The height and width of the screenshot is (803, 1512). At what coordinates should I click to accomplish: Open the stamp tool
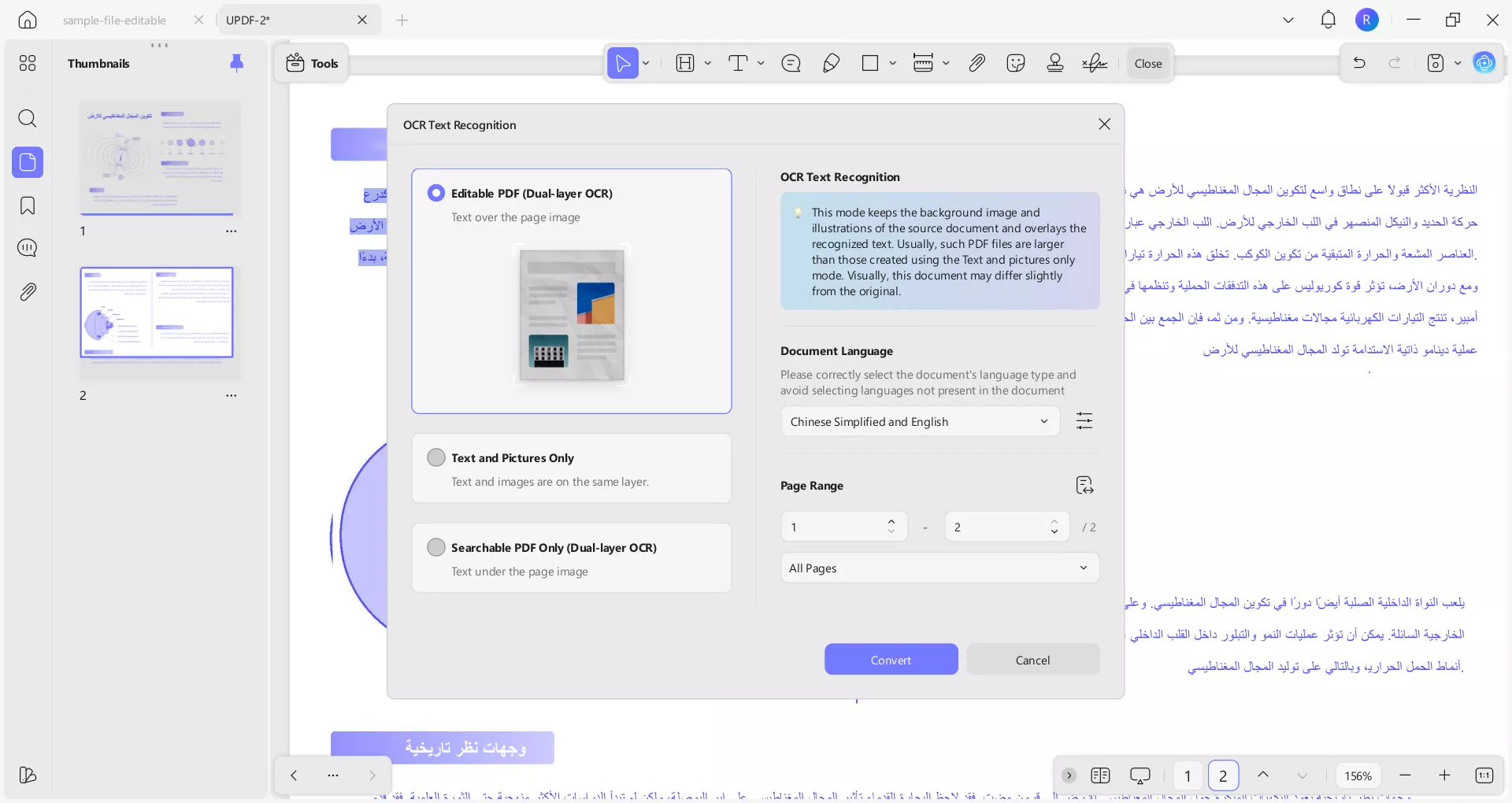pos(1055,64)
